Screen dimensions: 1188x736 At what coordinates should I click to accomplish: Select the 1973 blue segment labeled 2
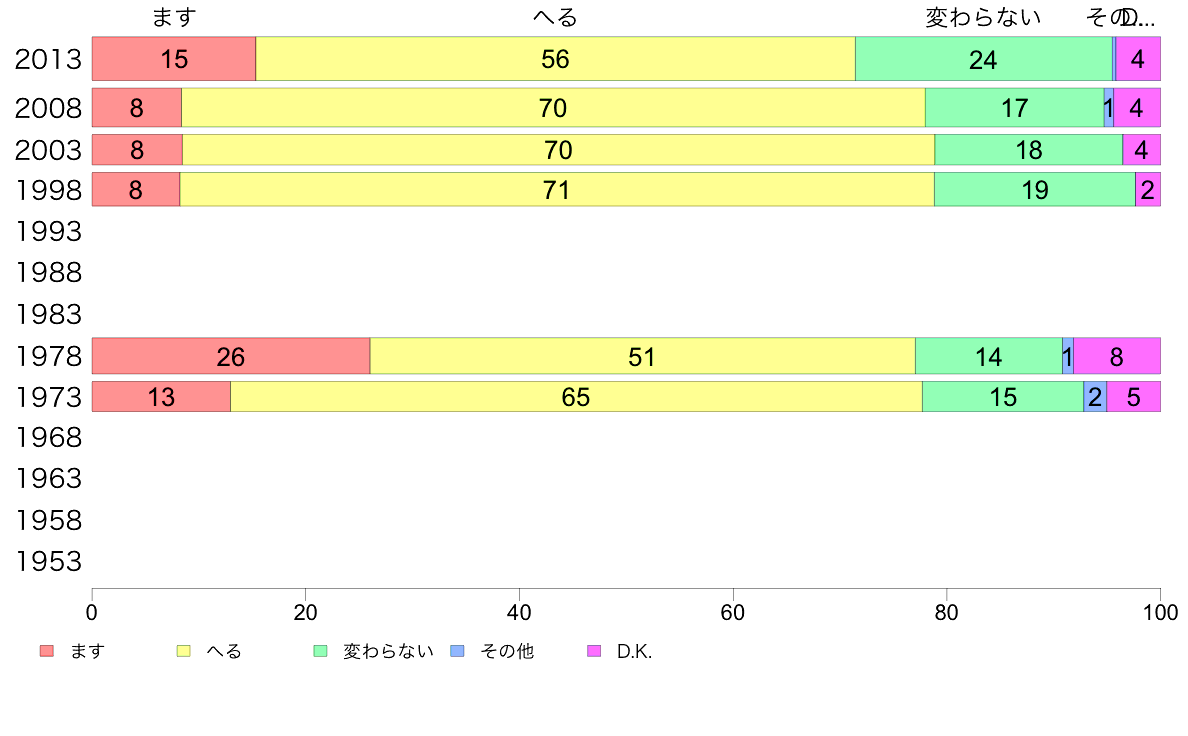[1095, 396]
